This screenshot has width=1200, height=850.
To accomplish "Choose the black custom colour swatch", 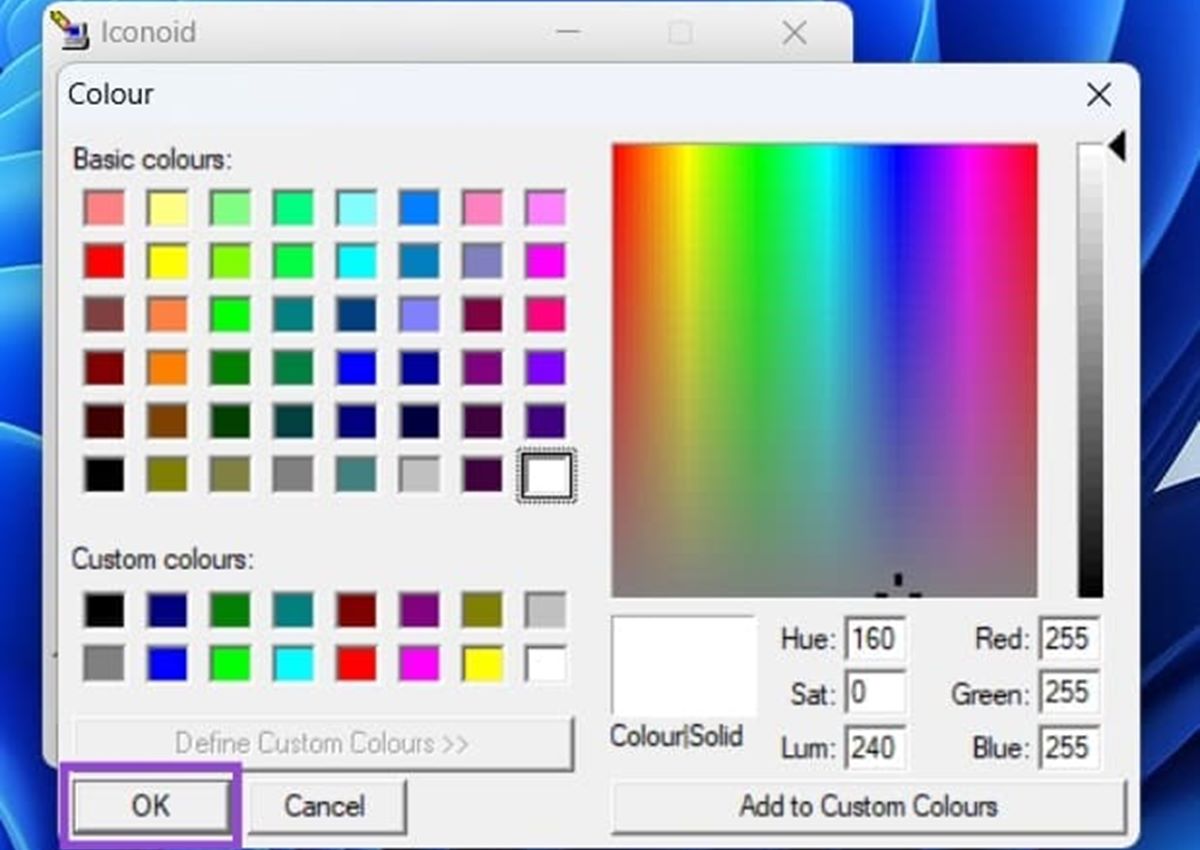I will click(x=104, y=610).
